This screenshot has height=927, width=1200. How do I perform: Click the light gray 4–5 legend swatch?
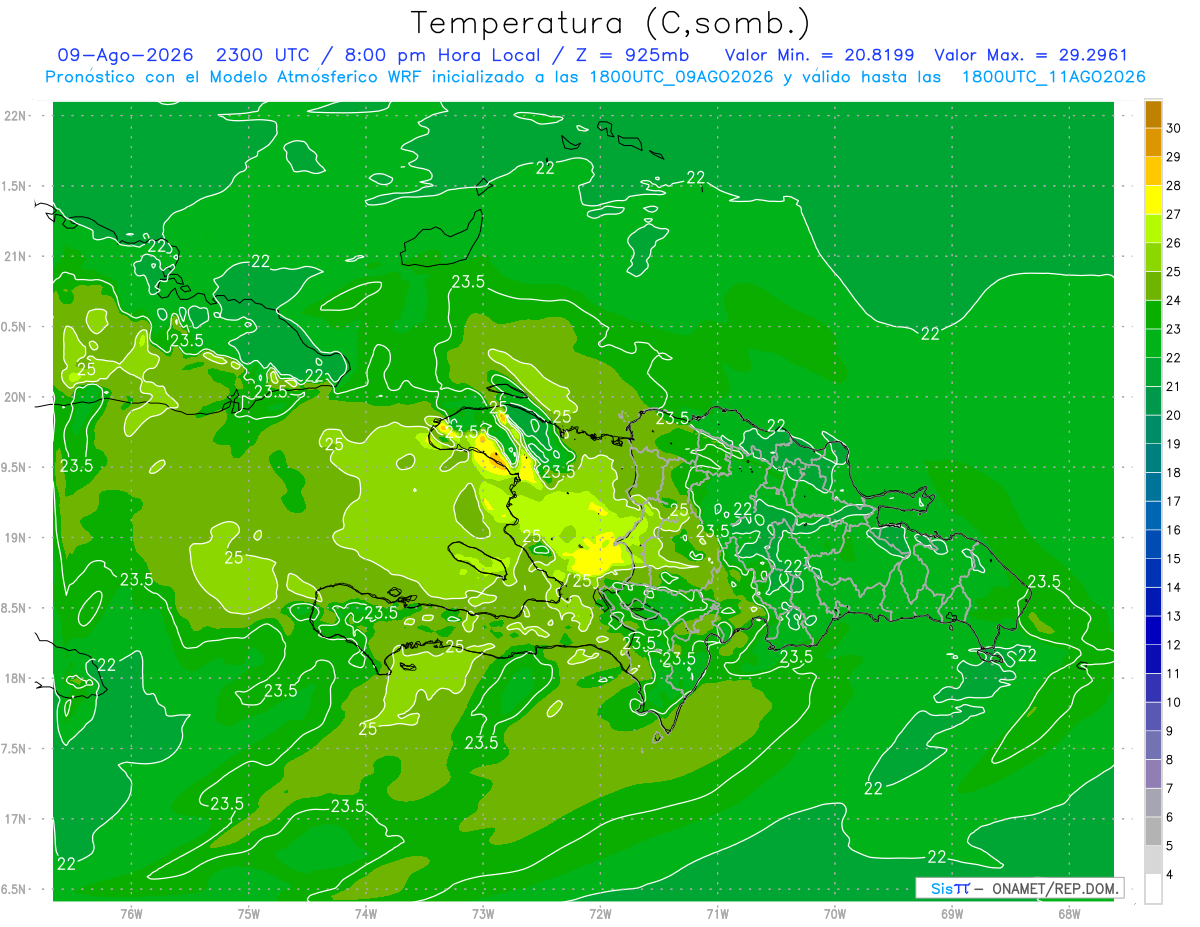[1153, 860]
